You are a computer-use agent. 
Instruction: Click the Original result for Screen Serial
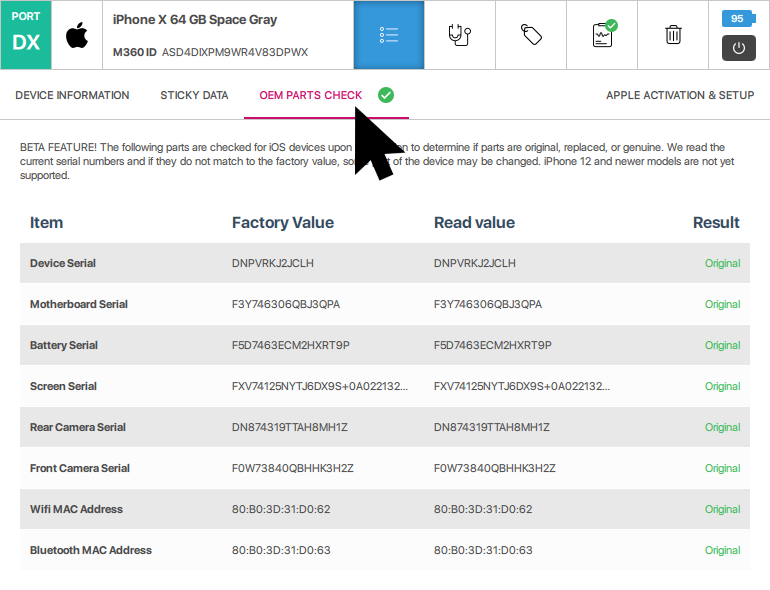[722, 386]
